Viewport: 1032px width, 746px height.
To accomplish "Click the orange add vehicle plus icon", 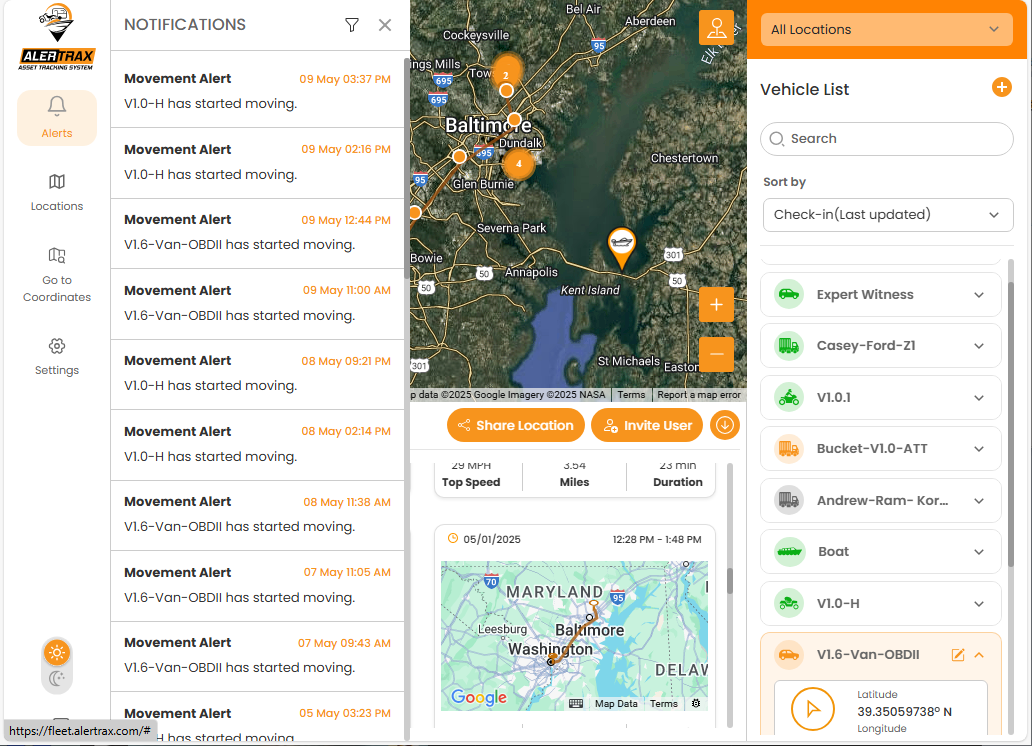I will (x=1001, y=88).
